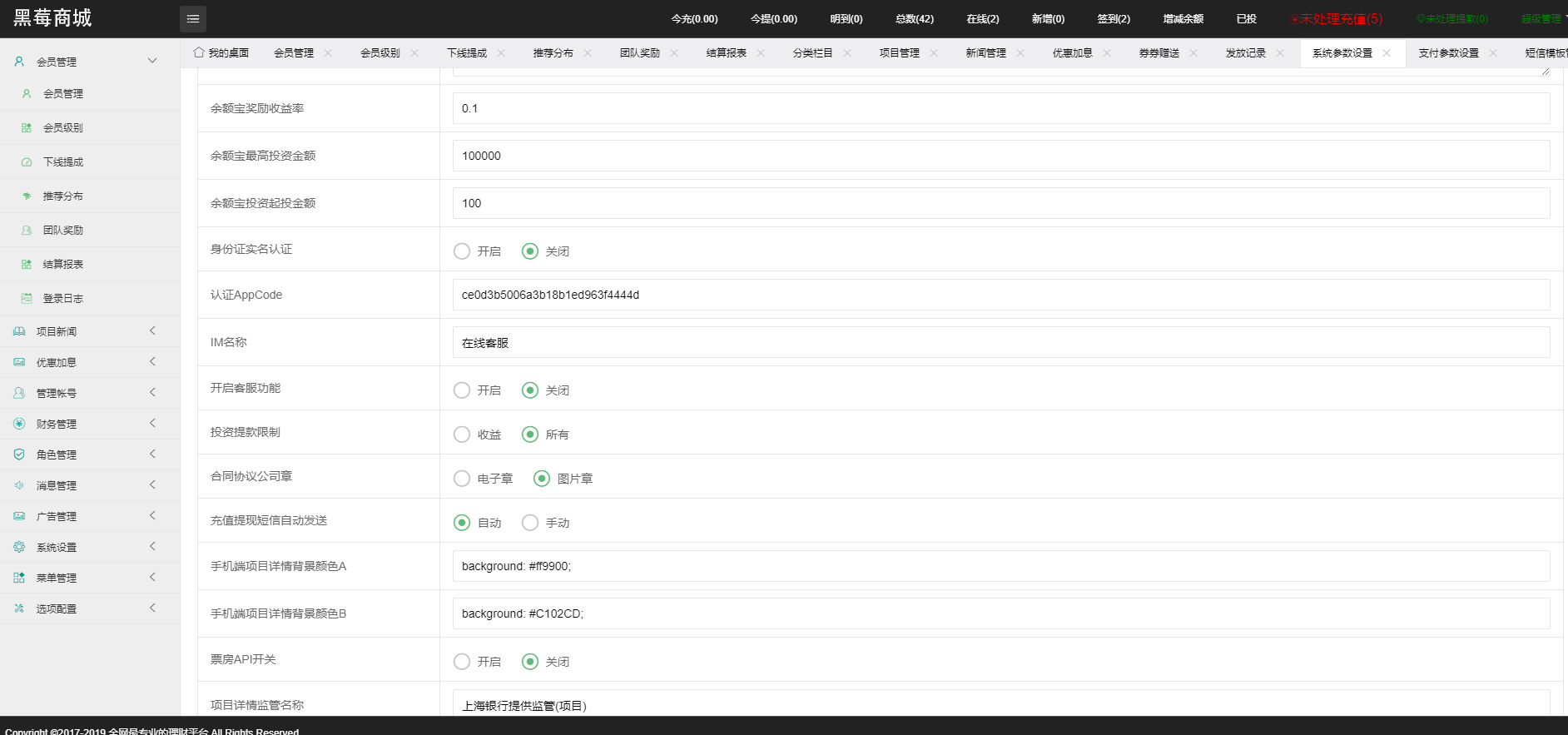Click the 角色管理 shield icon
The height and width of the screenshot is (735, 1568).
point(19,454)
